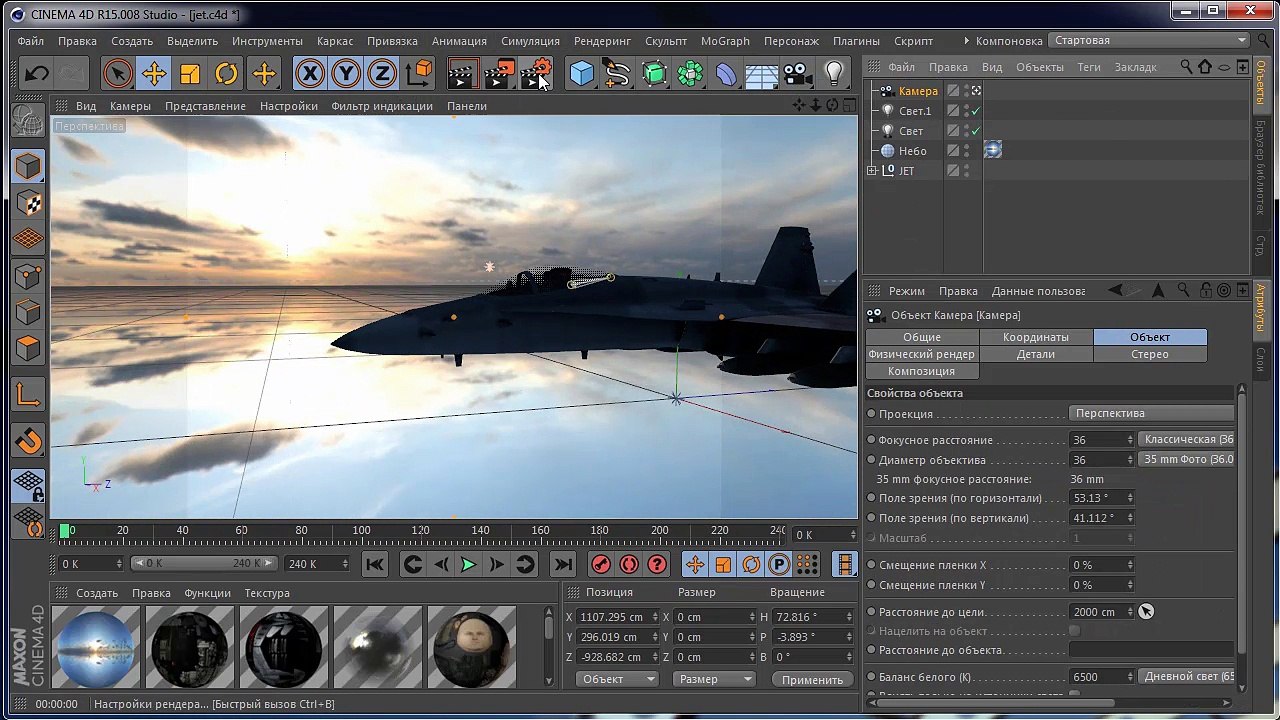Screen dimensions: 1280x720
Task: Render the current view with the clapperboard icon
Action: (x=462, y=73)
